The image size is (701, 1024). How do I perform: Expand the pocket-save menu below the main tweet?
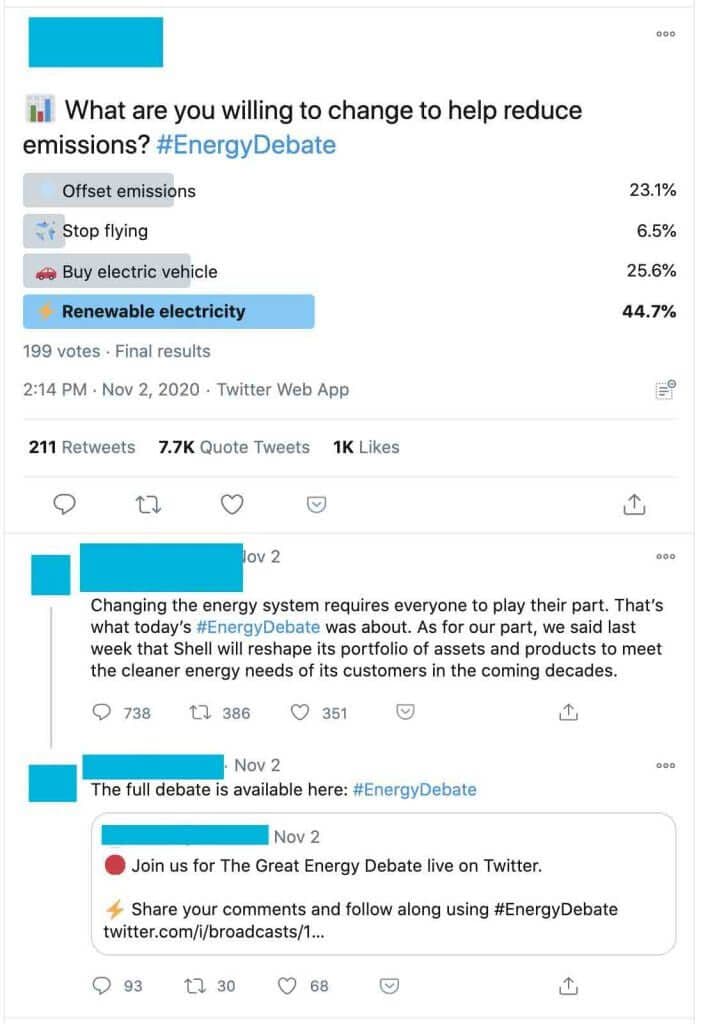[316, 505]
